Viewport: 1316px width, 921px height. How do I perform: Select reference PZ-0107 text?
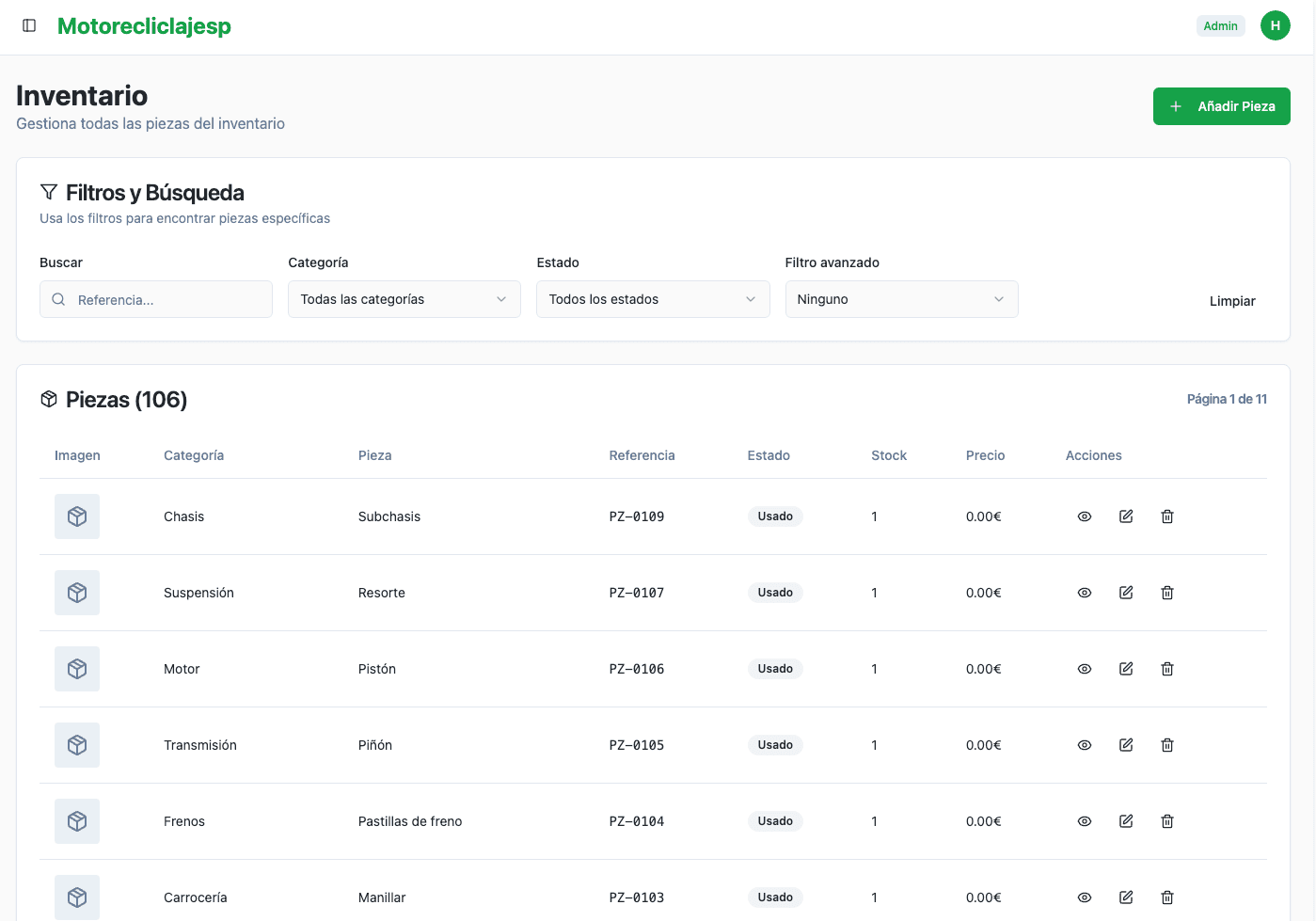(637, 593)
